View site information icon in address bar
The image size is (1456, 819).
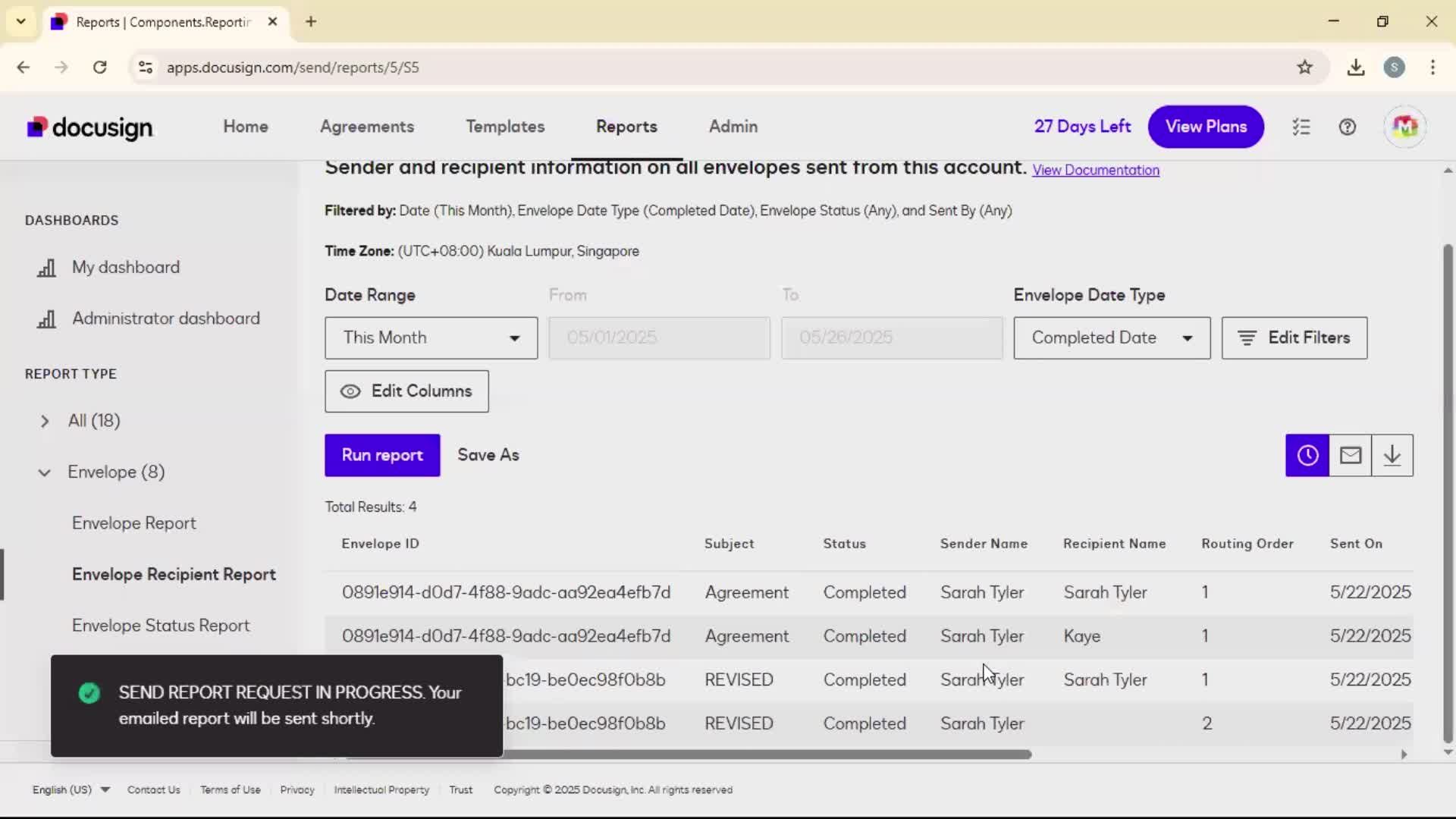146,67
